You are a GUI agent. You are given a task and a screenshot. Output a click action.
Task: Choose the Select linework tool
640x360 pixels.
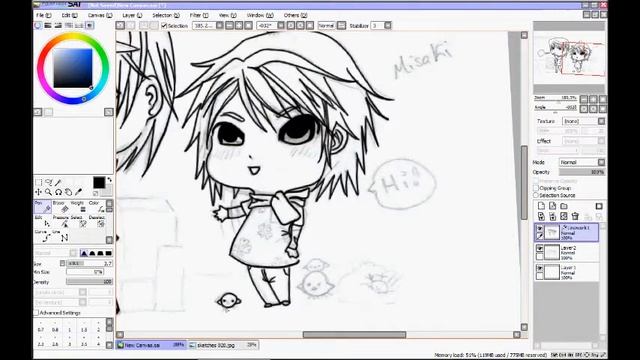tap(78, 222)
